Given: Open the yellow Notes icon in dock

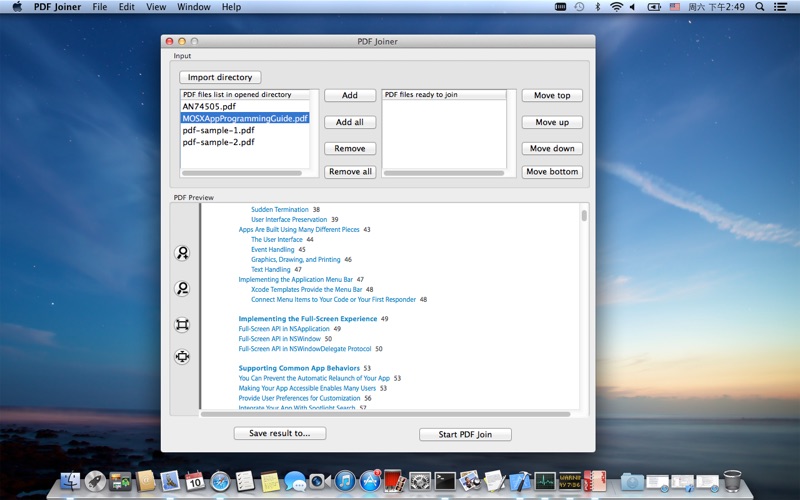Looking at the screenshot, I should click(x=270, y=481).
